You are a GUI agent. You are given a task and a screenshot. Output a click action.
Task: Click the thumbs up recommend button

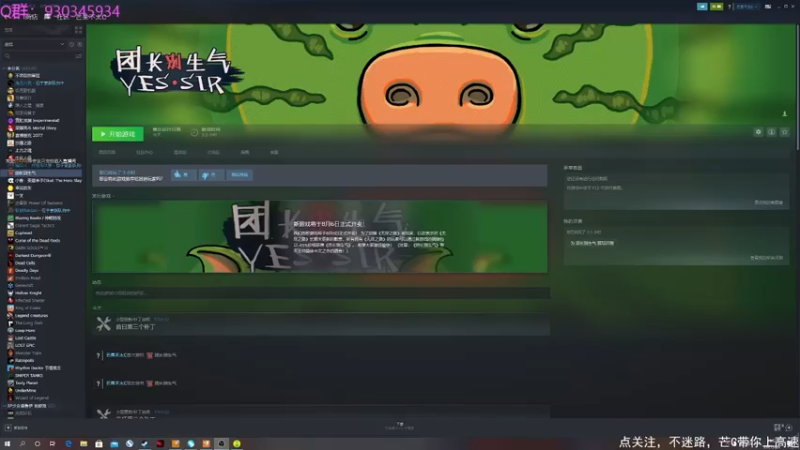point(182,174)
